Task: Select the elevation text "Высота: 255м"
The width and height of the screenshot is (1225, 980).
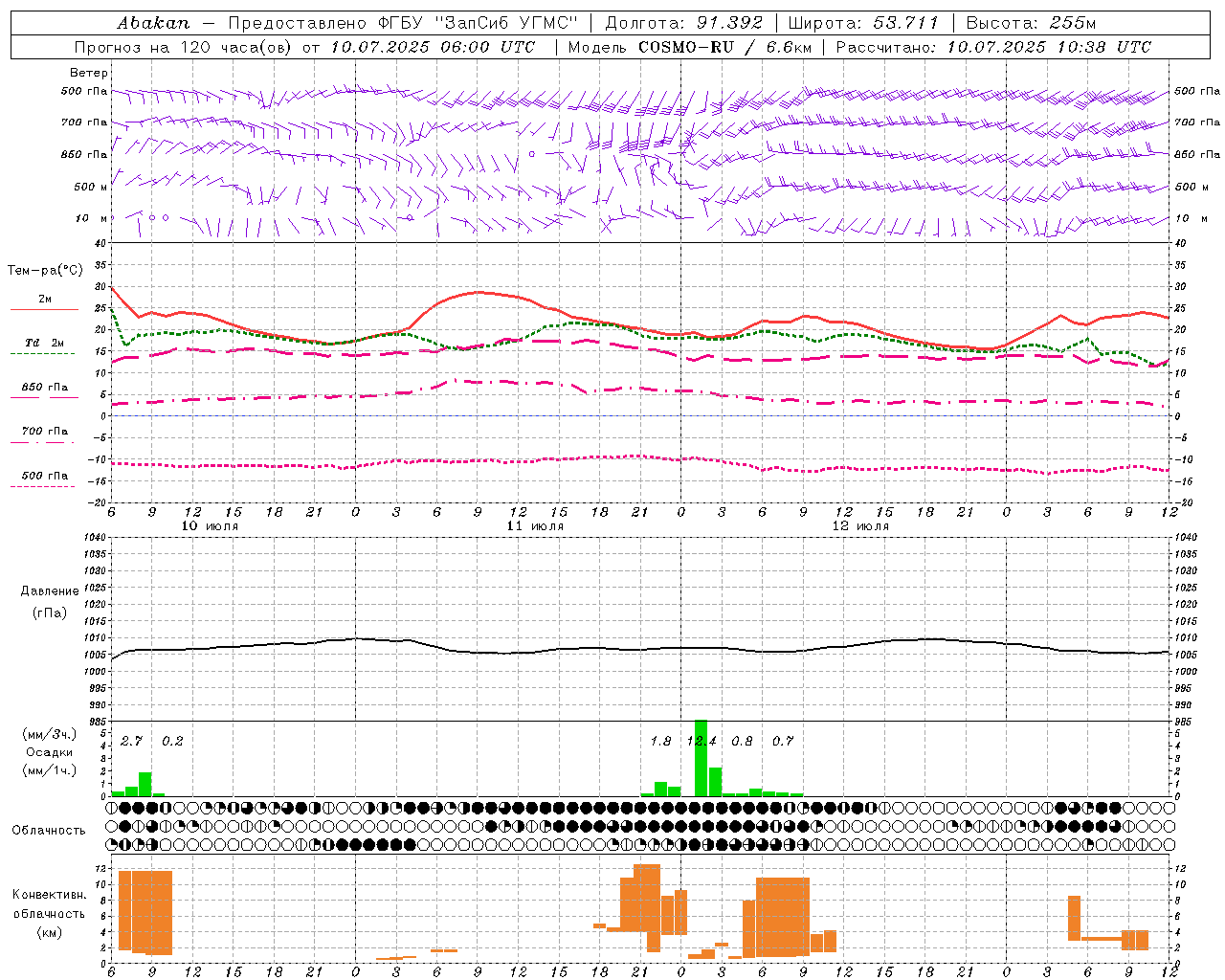Action: [x=1031, y=22]
